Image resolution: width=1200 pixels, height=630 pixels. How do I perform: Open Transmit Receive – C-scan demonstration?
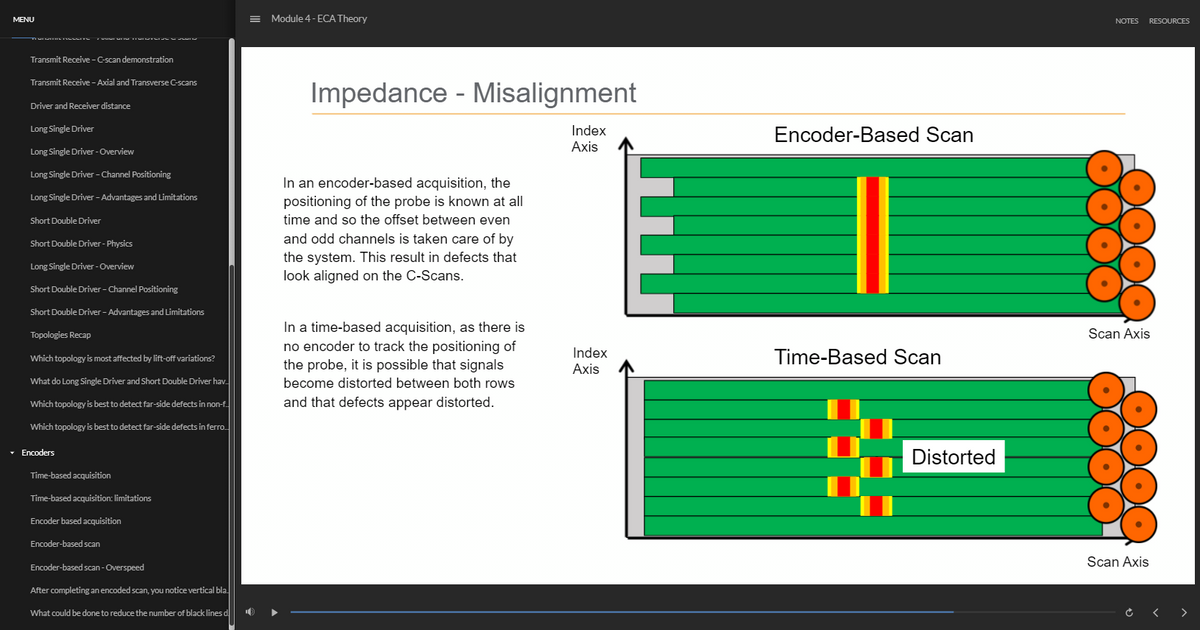(102, 60)
